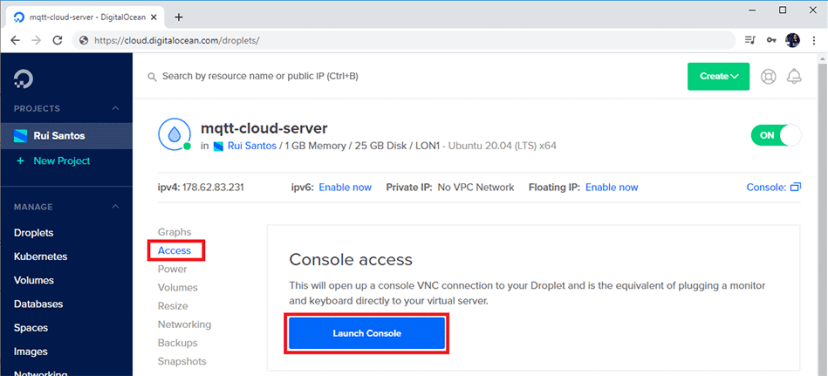Open Images in sidebar

click(x=31, y=352)
